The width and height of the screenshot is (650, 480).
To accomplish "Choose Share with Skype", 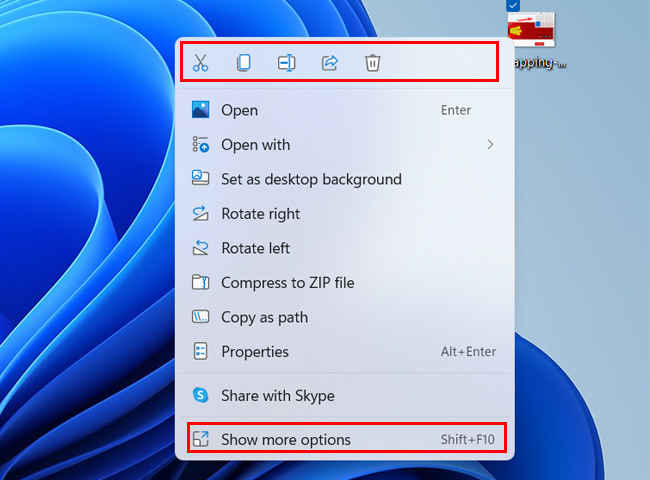I will click(x=345, y=395).
